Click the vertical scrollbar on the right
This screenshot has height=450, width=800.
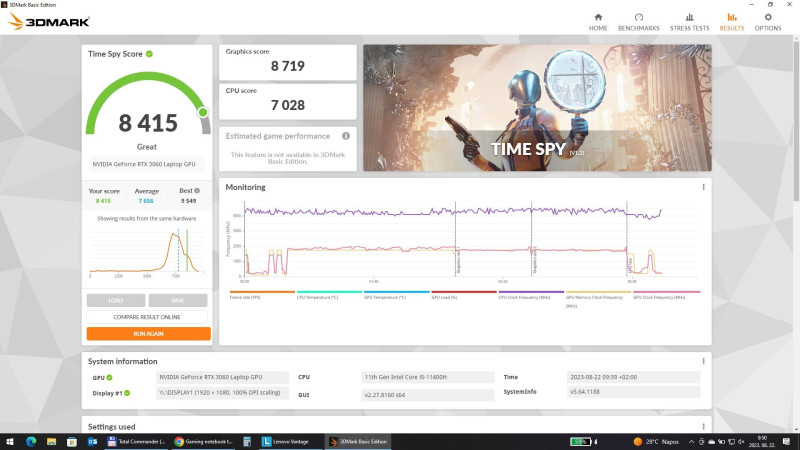(x=795, y=120)
